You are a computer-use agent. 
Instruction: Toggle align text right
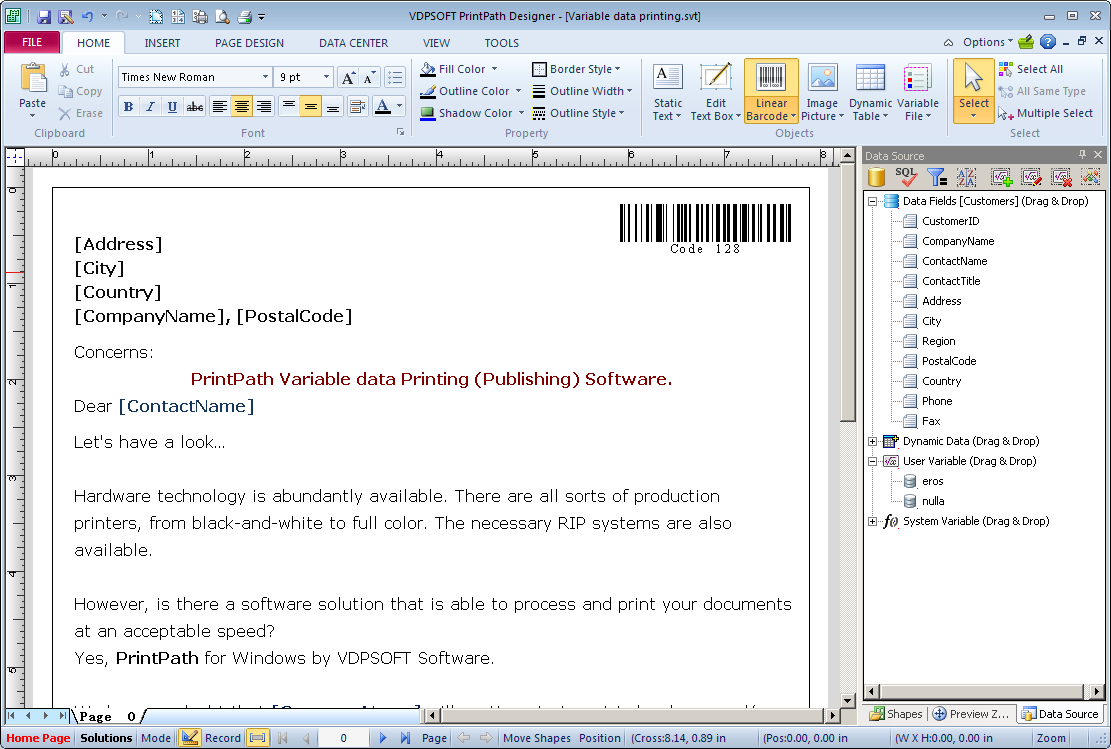[264, 106]
